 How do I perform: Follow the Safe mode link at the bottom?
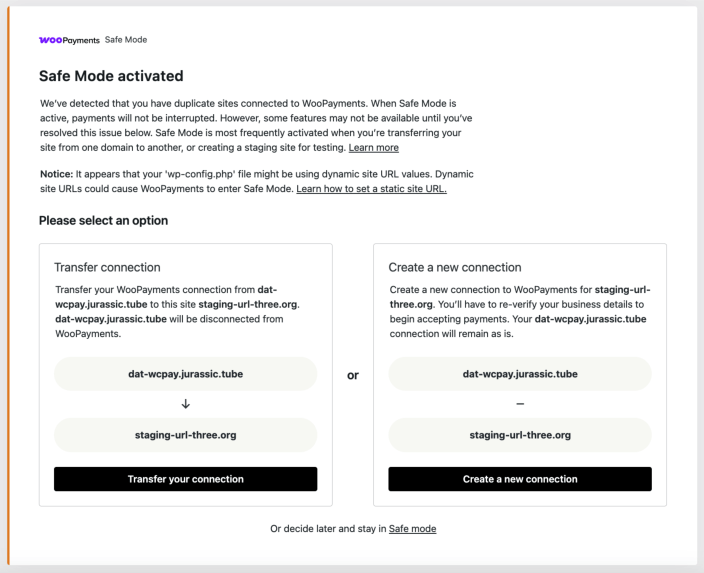pyautogui.click(x=412, y=528)
